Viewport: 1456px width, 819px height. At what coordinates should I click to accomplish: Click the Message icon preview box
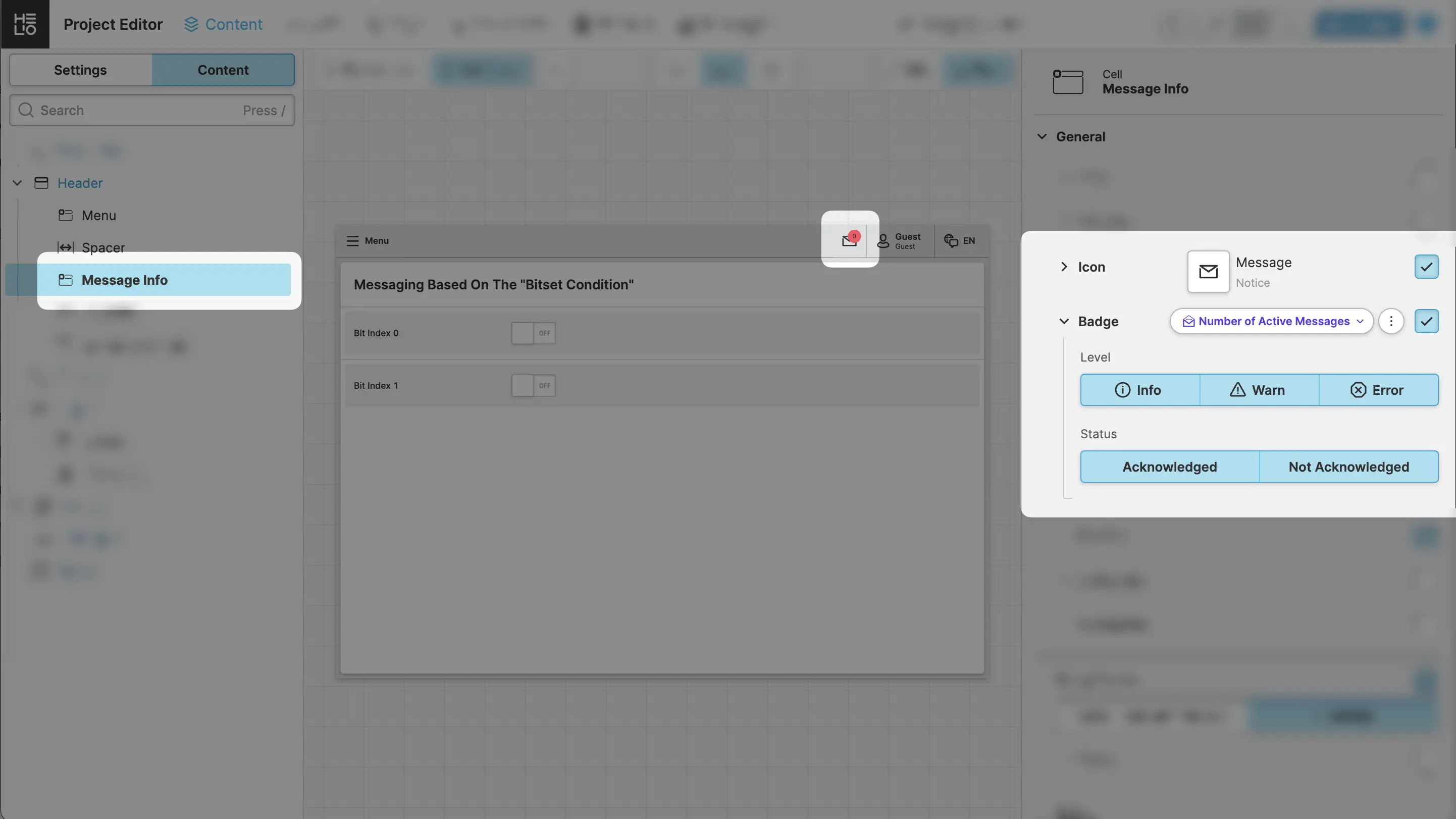1208,271
